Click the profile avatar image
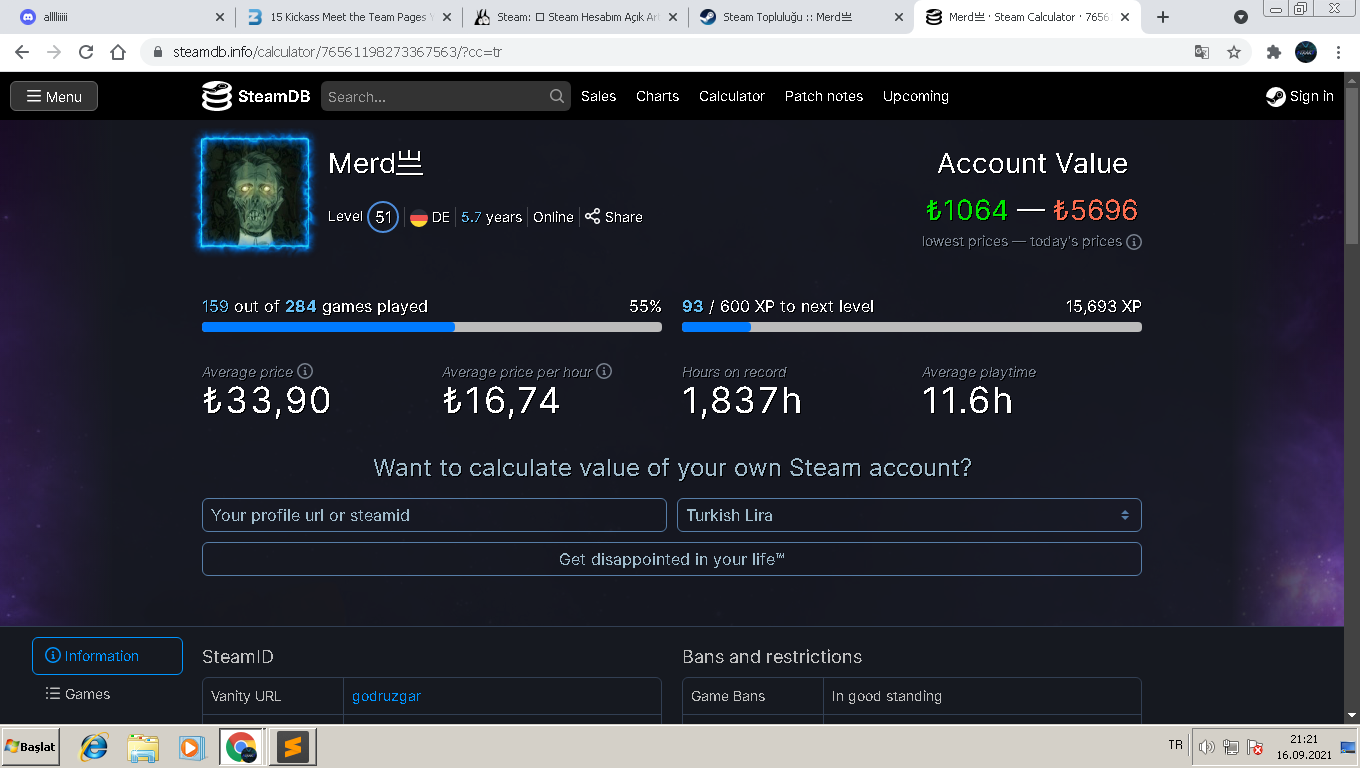Image resolution: width=1360 pixels, height=768 pixels. [x=255, y=192]
